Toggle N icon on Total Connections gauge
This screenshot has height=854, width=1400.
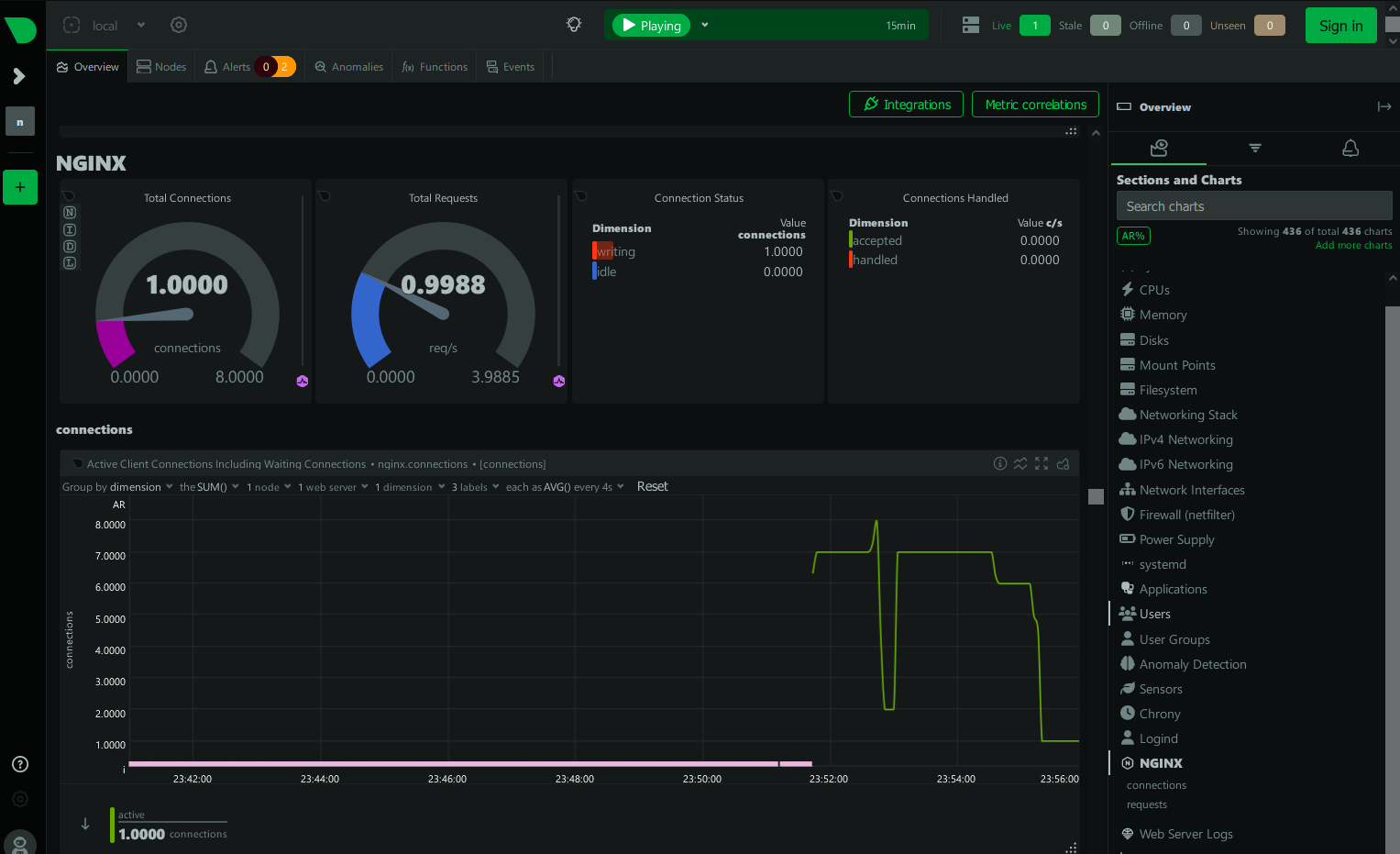coord(70,213)
